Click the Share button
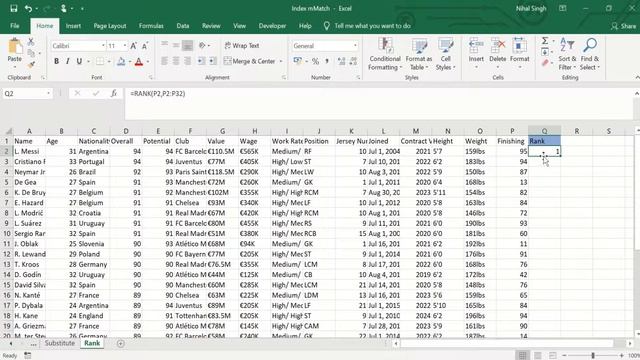Viewport: 640px width, 360px height. tap(623, 26)
